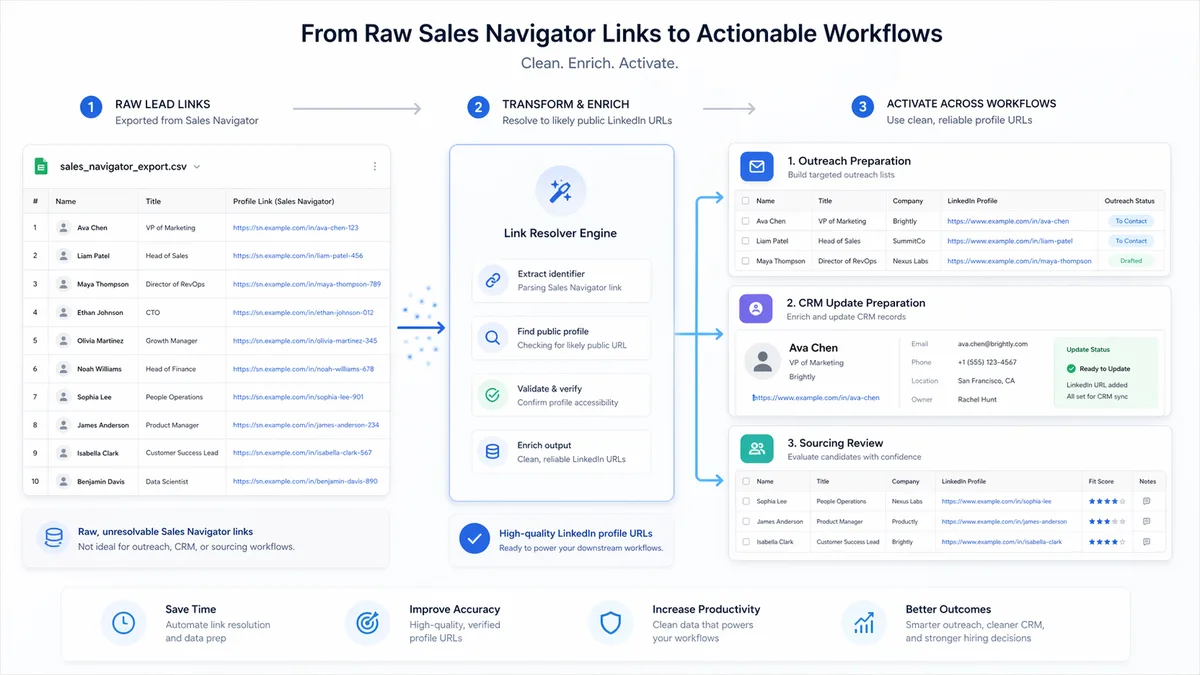Open the sales_navigator_export.csv dropdown
Image resolution: width=1200 pixels, height=675 pixels.
click(198, 168)
